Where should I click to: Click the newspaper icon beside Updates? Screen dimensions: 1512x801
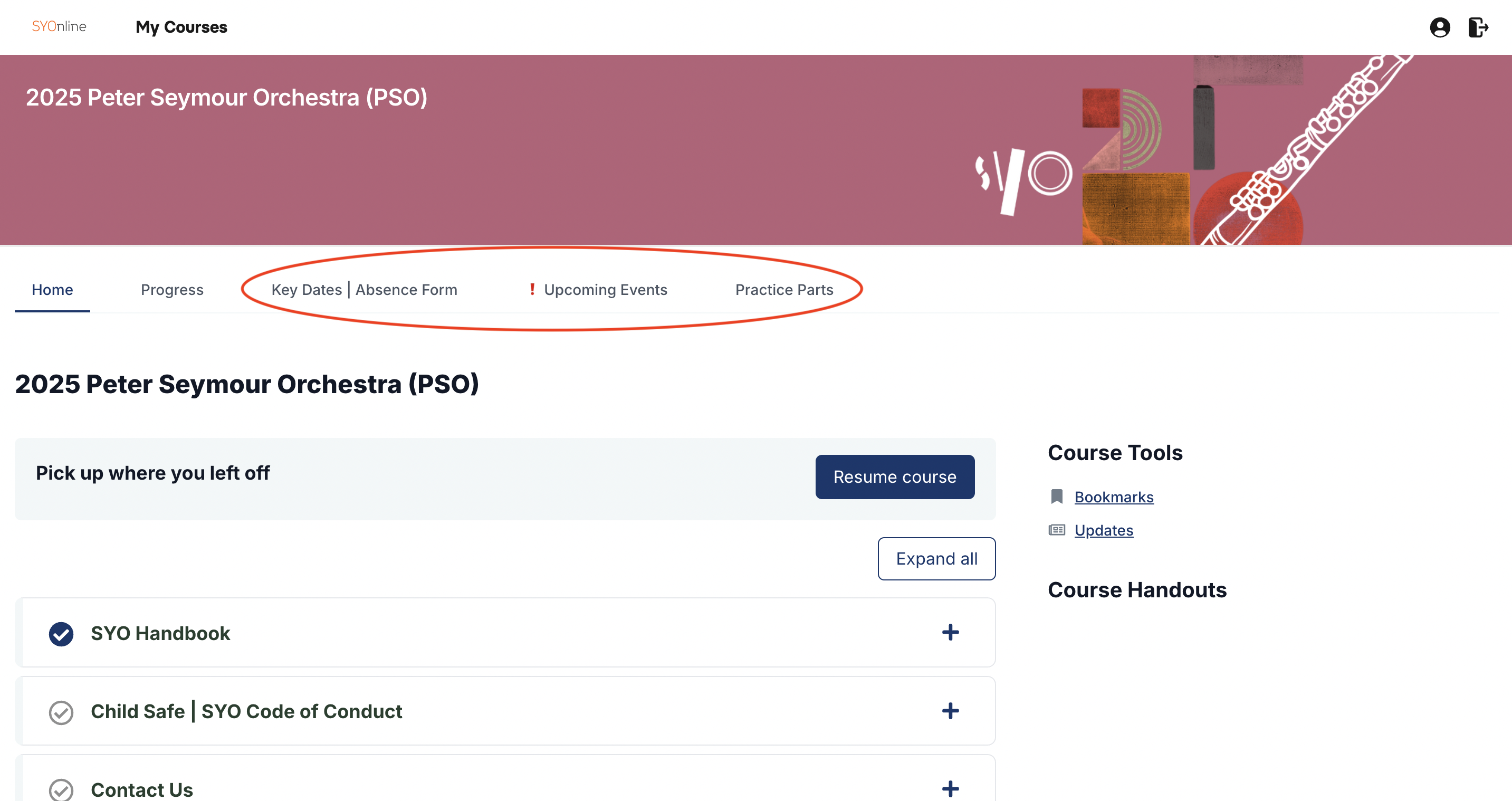pos(1057,530)
